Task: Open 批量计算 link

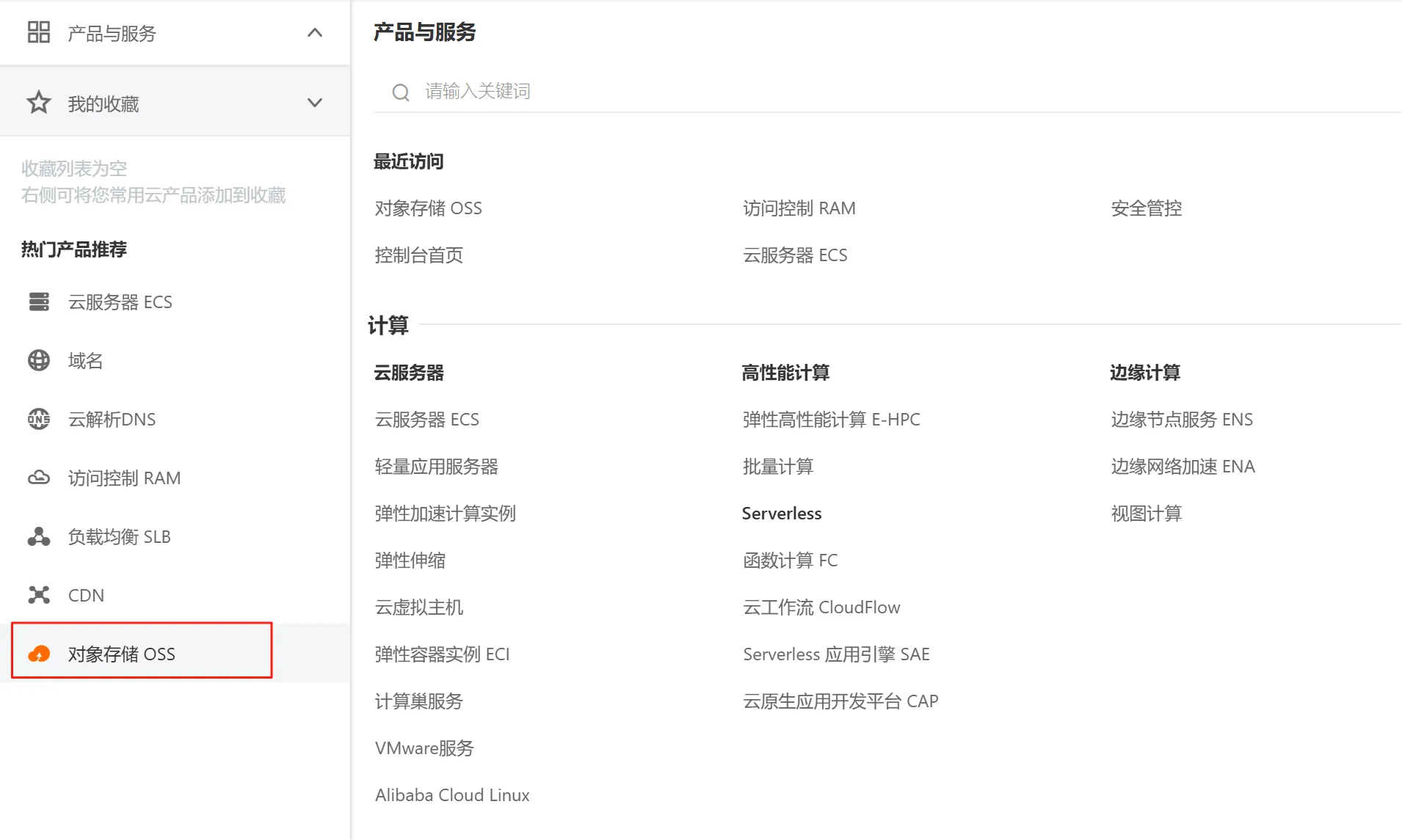Action: (x=778, y=467)
